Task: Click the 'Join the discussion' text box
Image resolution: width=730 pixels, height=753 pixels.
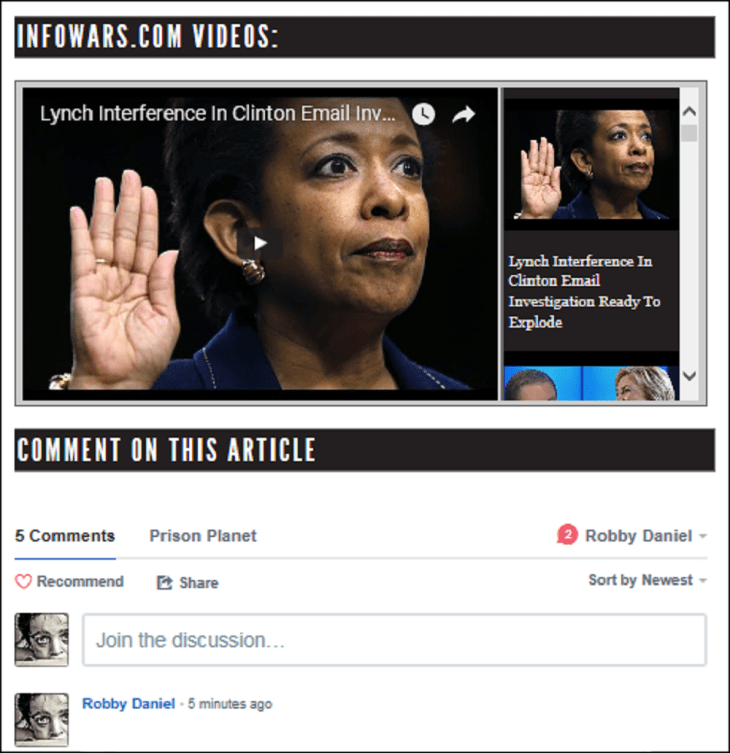Action: pyautogui.click(x=394, y=640)
